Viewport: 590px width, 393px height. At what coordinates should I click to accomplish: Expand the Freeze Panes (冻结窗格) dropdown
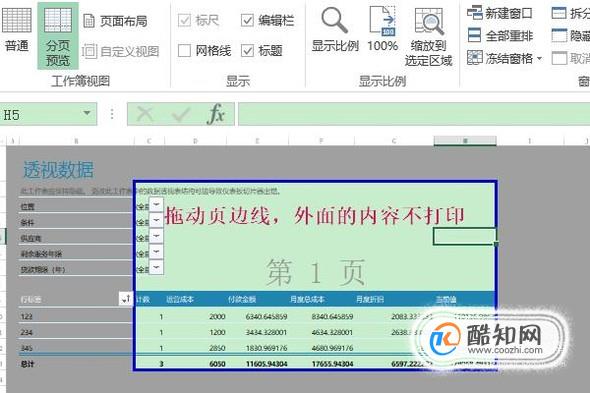tap(504, 58)
